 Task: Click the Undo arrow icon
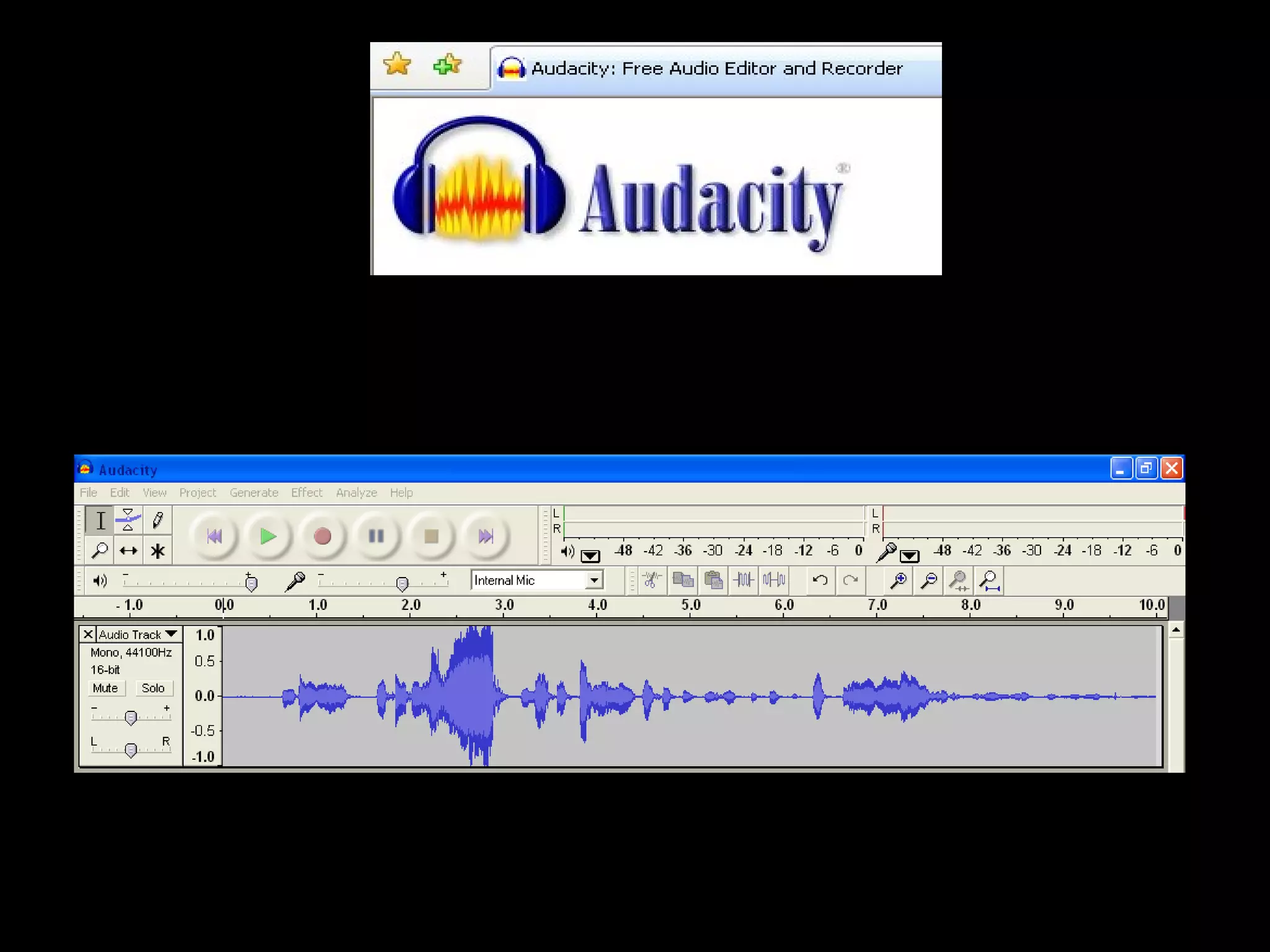click(820, 580)
